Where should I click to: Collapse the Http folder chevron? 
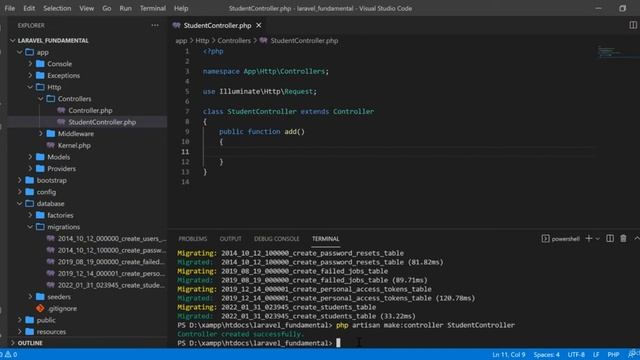(x=30, y=87)
